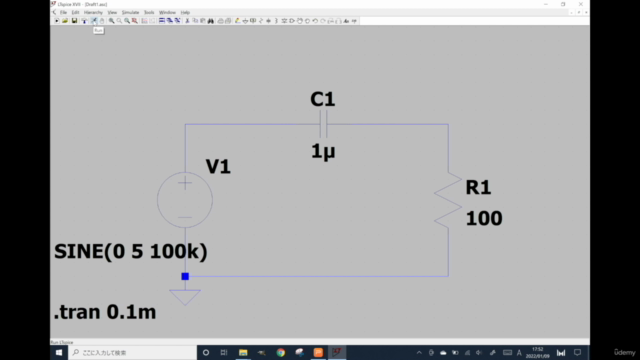The height and width of the screenshot is (360, 640).
Task: Click the .tran 0.1m directive
Action: 105,312
